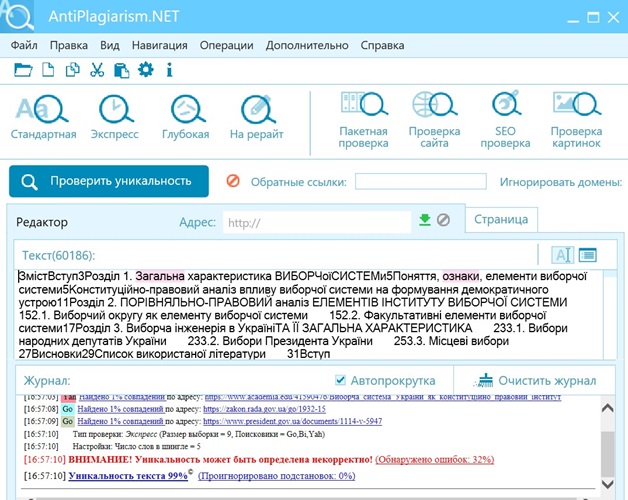This screenshot has width=628, height=500.
Task: Click the copy icon in toolbar
Action: tap(72, 70)
